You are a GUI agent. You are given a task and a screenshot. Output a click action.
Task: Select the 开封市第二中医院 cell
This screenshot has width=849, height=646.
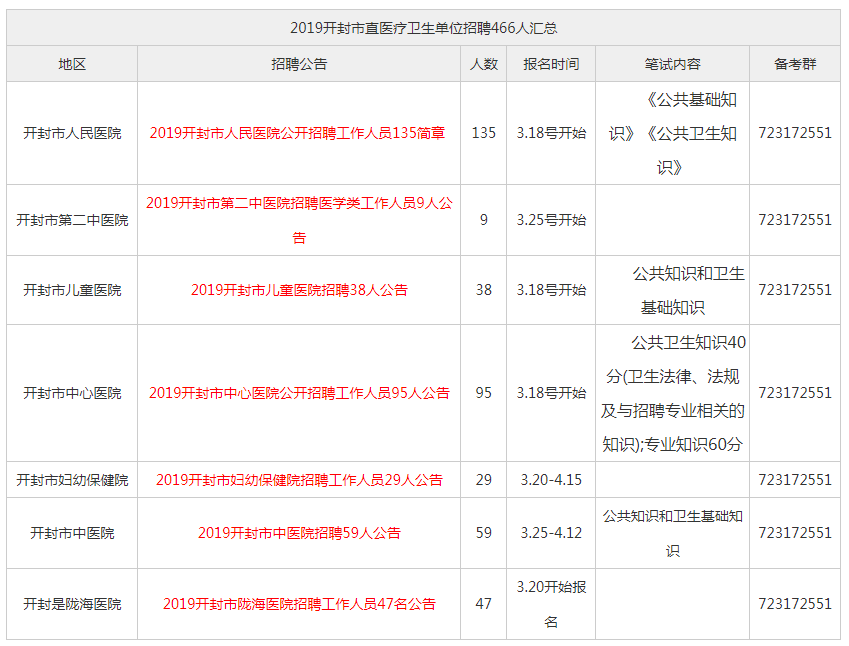click(x=72, y=220)
